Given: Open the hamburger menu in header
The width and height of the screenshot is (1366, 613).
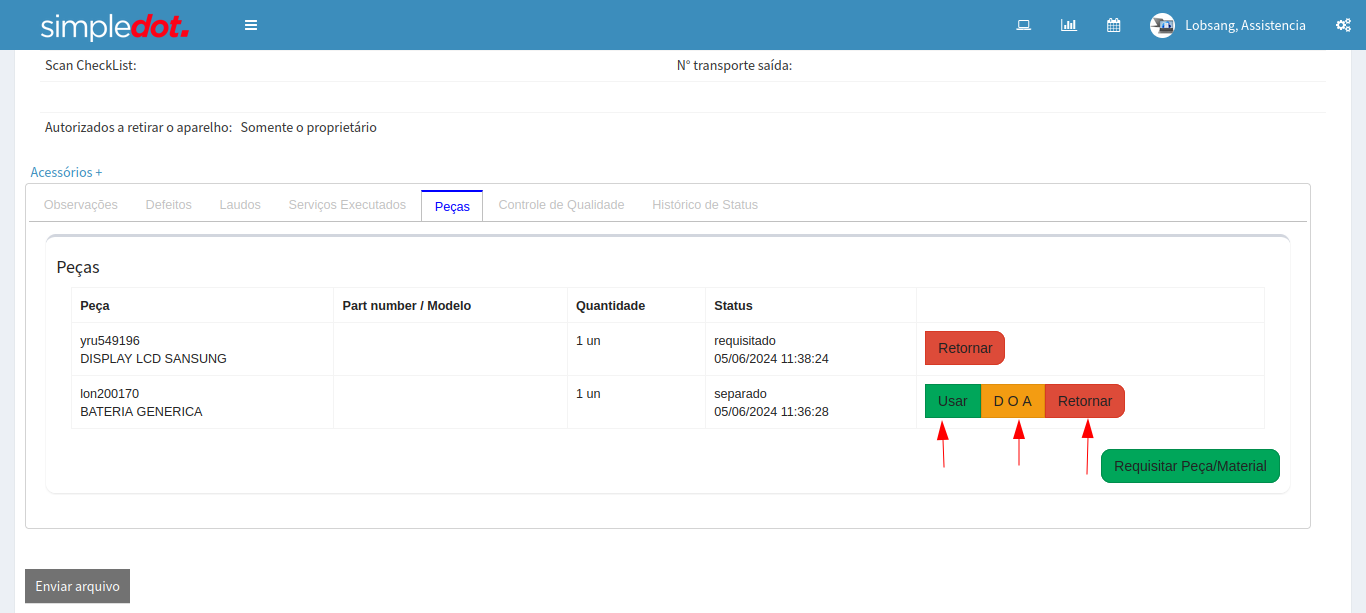Looking at the screenshot, I should [251, 25].
